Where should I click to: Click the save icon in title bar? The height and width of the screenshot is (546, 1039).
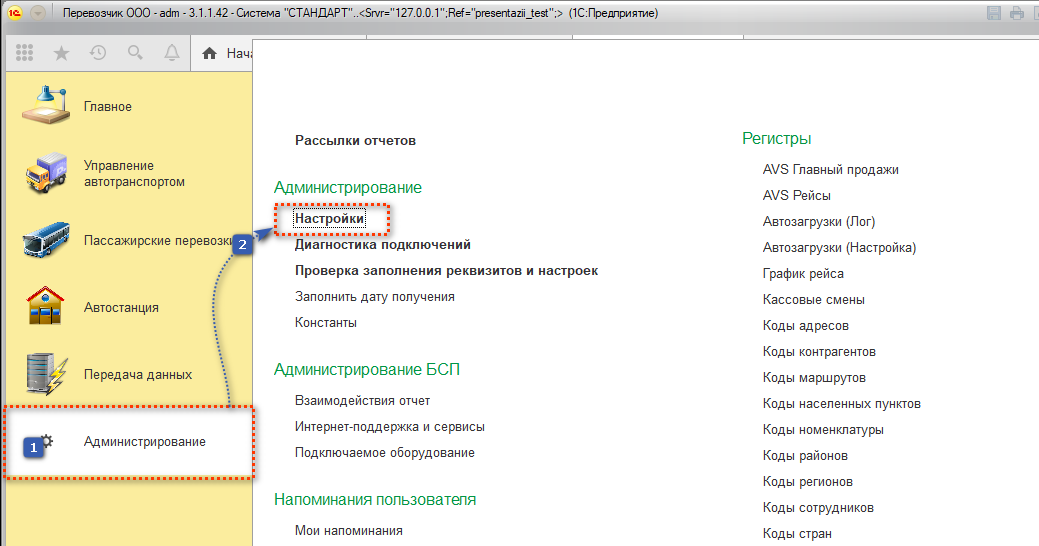(994, 13)
